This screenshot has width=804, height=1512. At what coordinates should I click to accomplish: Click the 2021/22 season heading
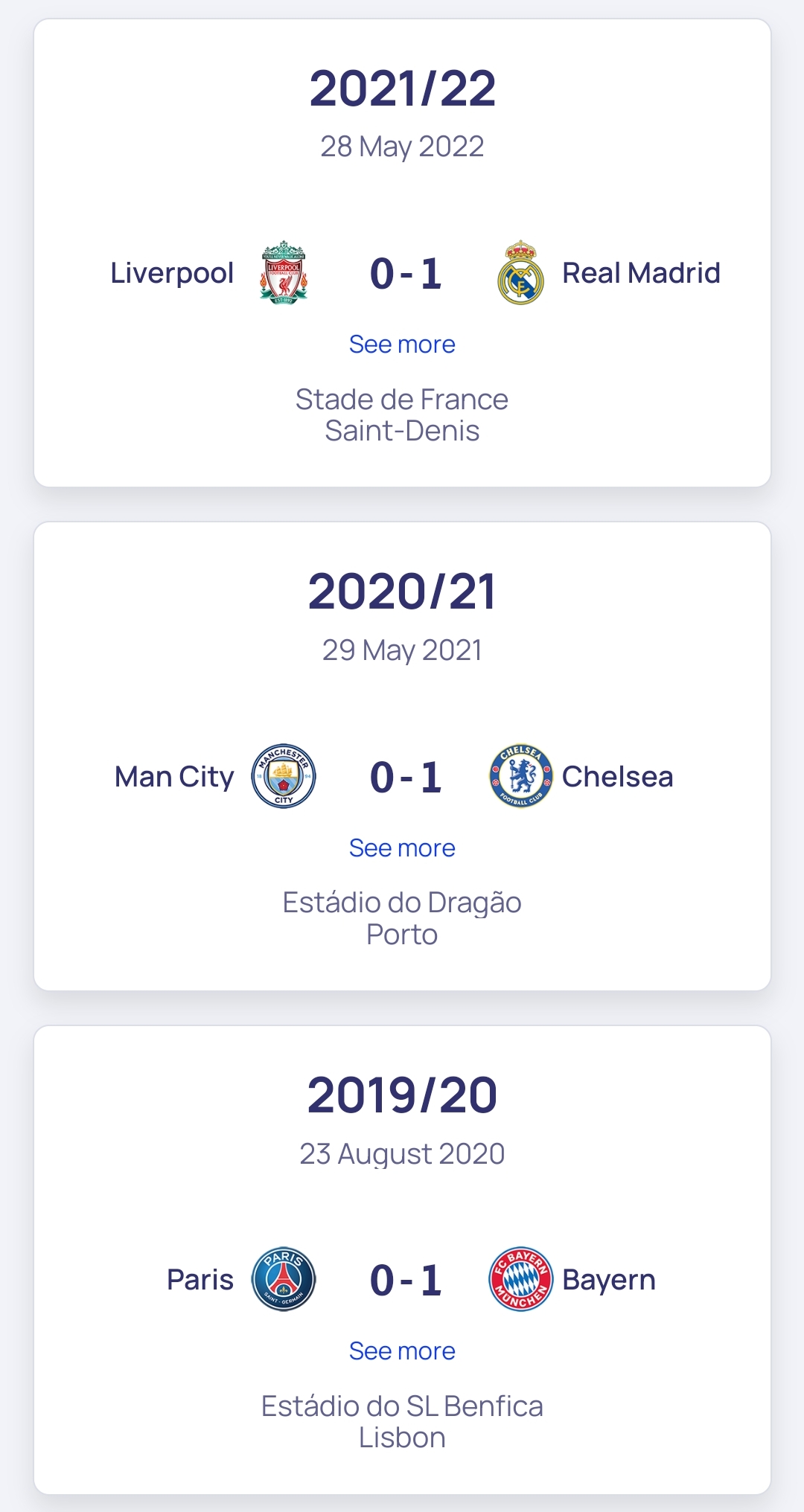point(402,89)
